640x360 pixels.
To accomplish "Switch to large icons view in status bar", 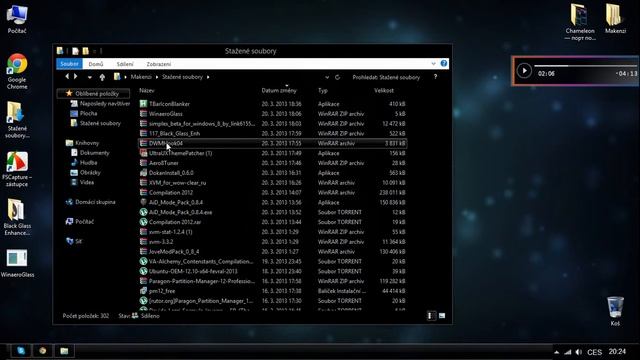I will pyautogui.click(x=442, y=316).
